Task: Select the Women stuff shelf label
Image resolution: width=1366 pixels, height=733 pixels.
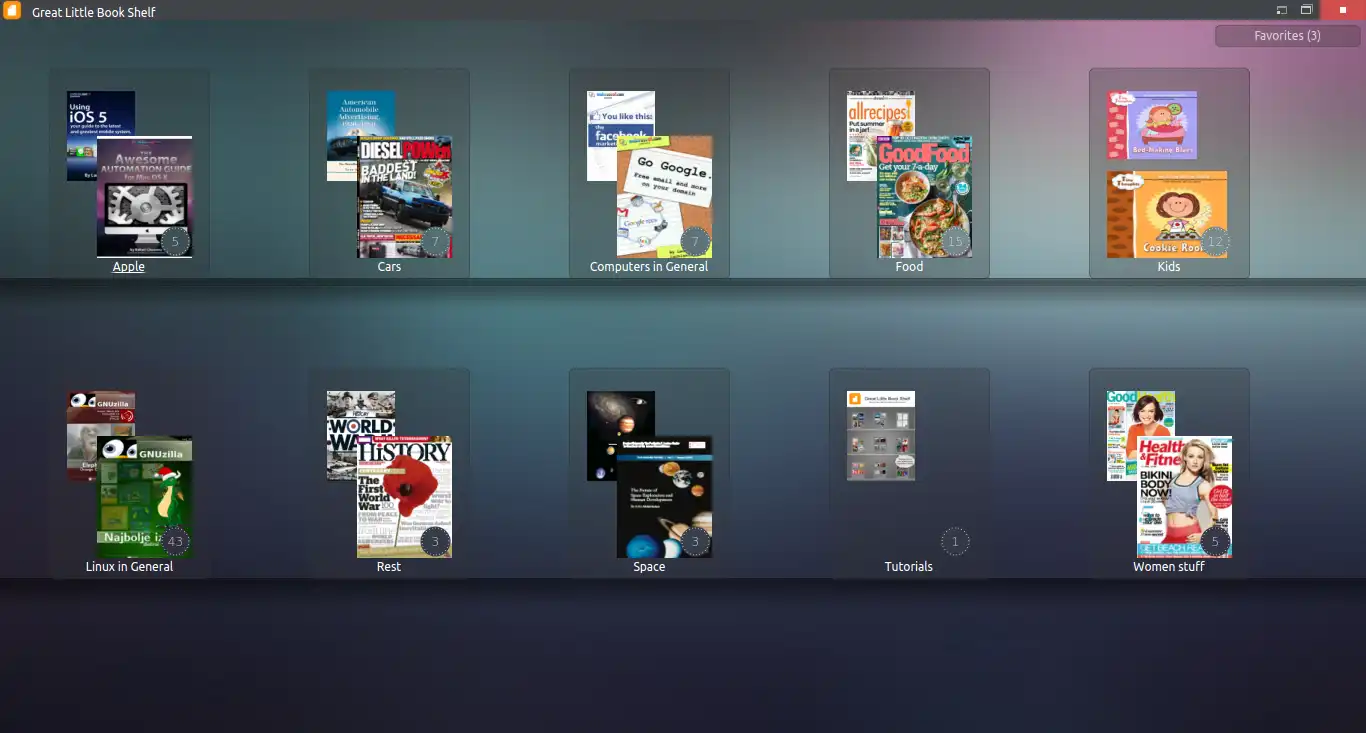Action: pyautogui.click(x=1169, y=567)
